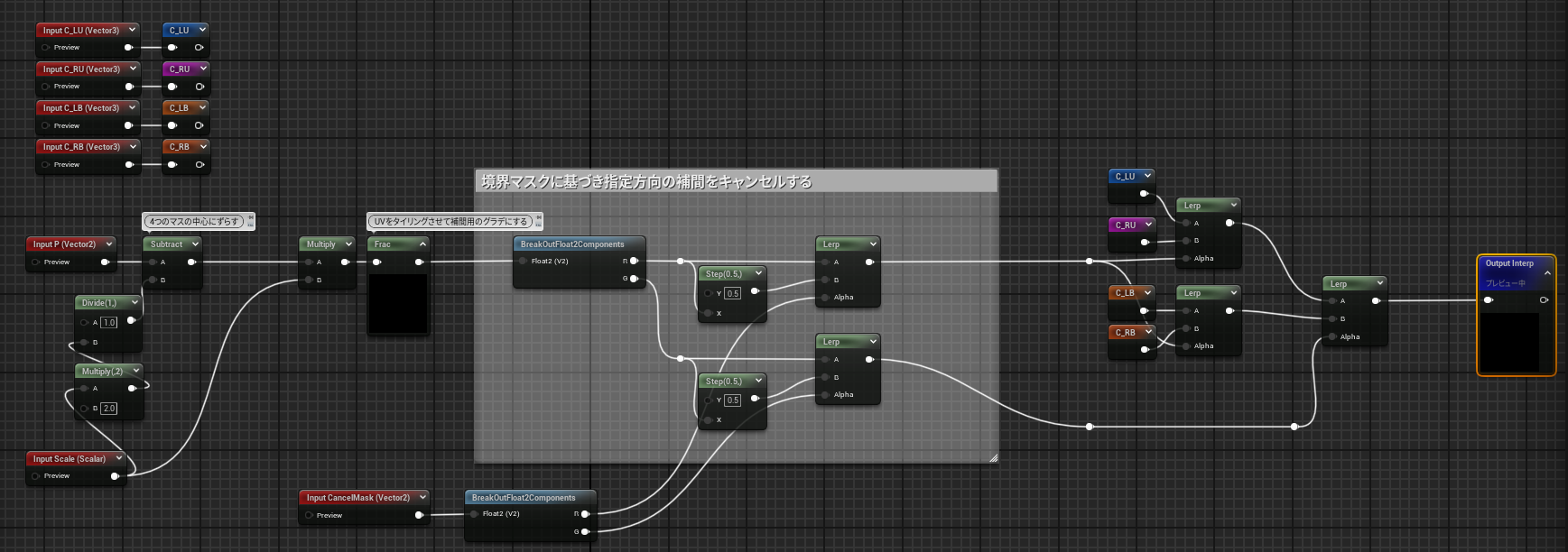Expand the Multiply(,2) node chevron
1568x552 pixels.
pyautogui.click(x=135, y=371)
